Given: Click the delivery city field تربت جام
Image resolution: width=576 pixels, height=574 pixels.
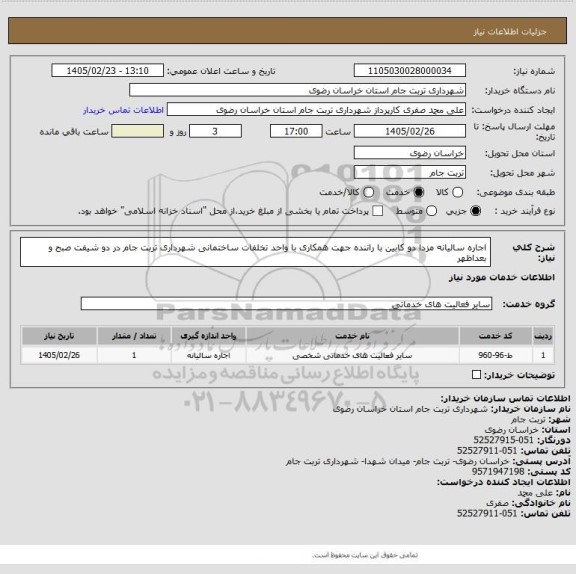Looking at the screenshot, I should (410, 173).
